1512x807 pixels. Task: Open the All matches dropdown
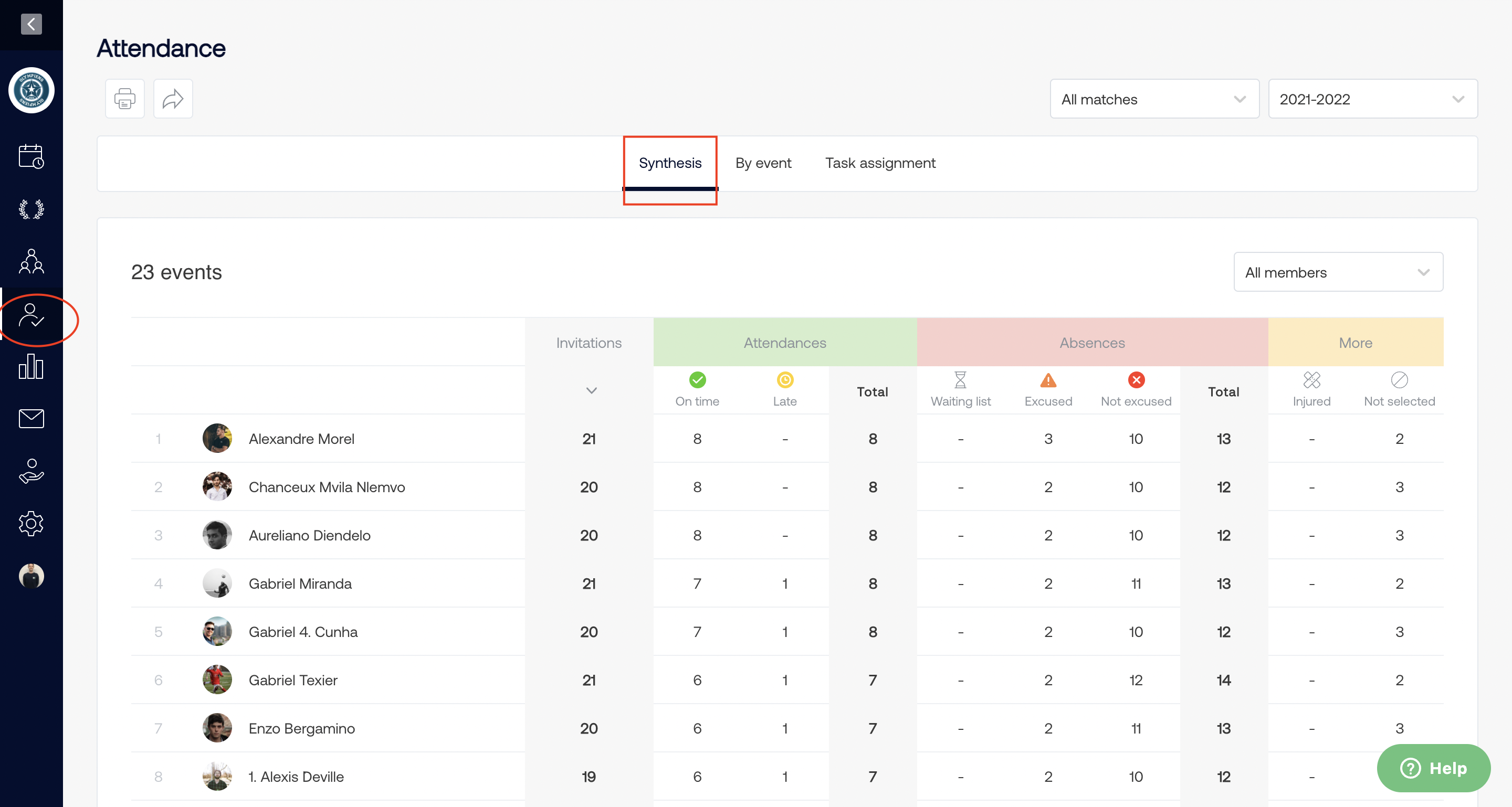1153,99
